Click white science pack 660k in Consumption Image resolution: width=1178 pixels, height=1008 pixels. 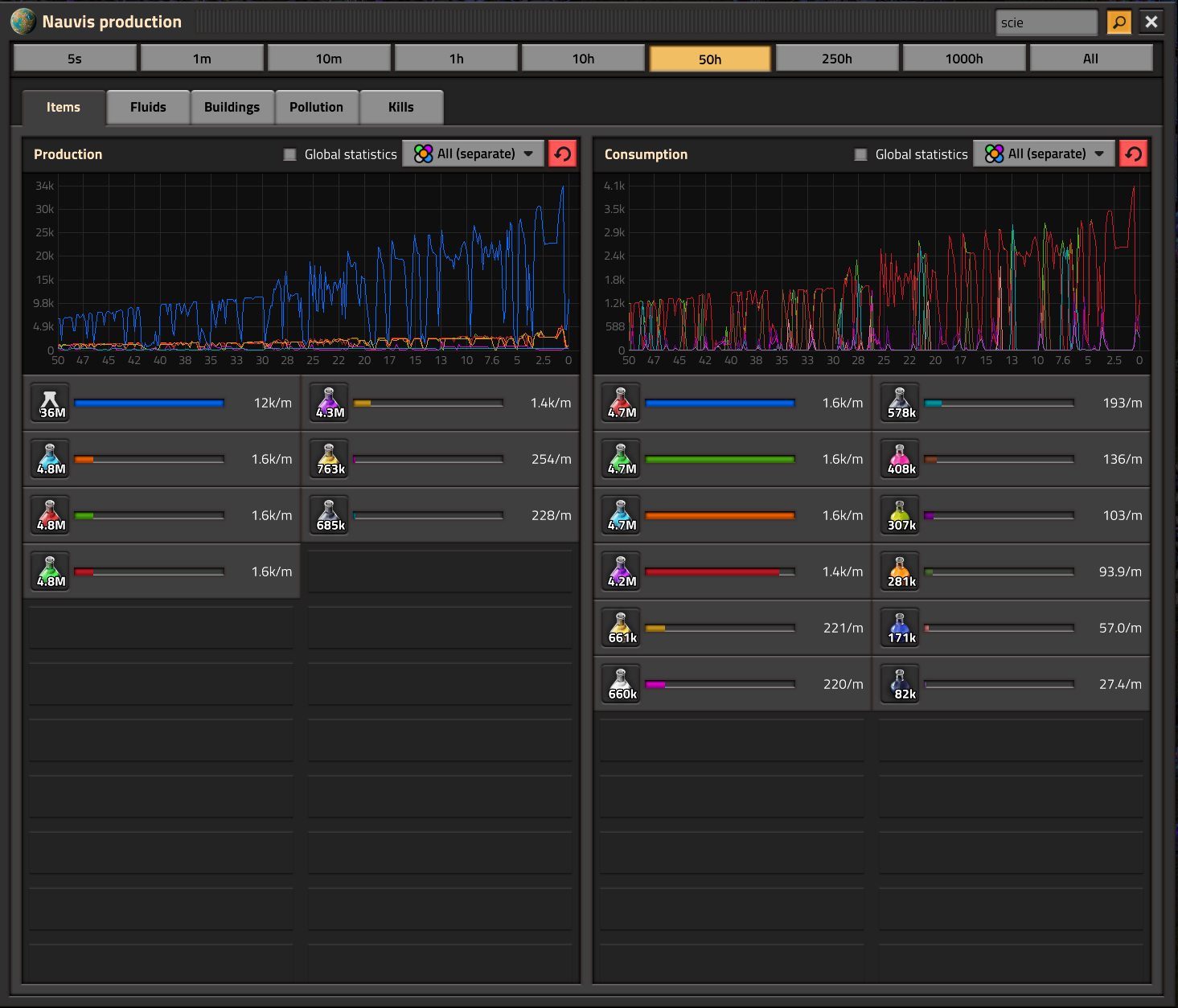(x=621, y=683)
